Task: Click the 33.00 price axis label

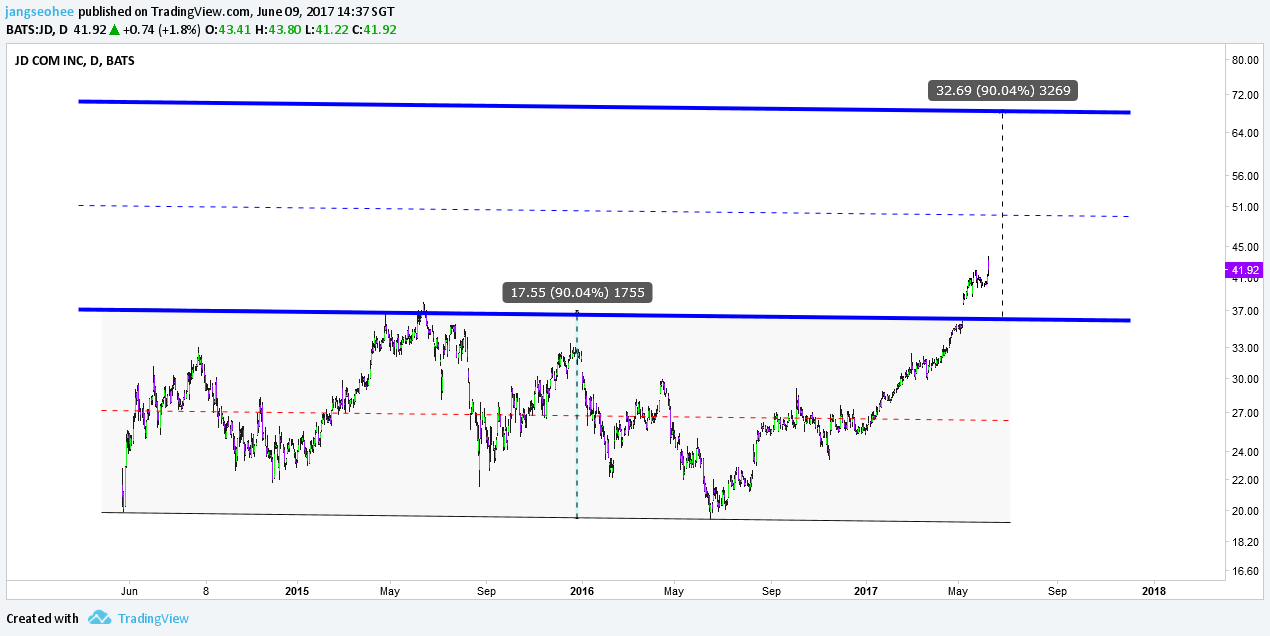Action: pyautogui.click(x=1244, y=348)
